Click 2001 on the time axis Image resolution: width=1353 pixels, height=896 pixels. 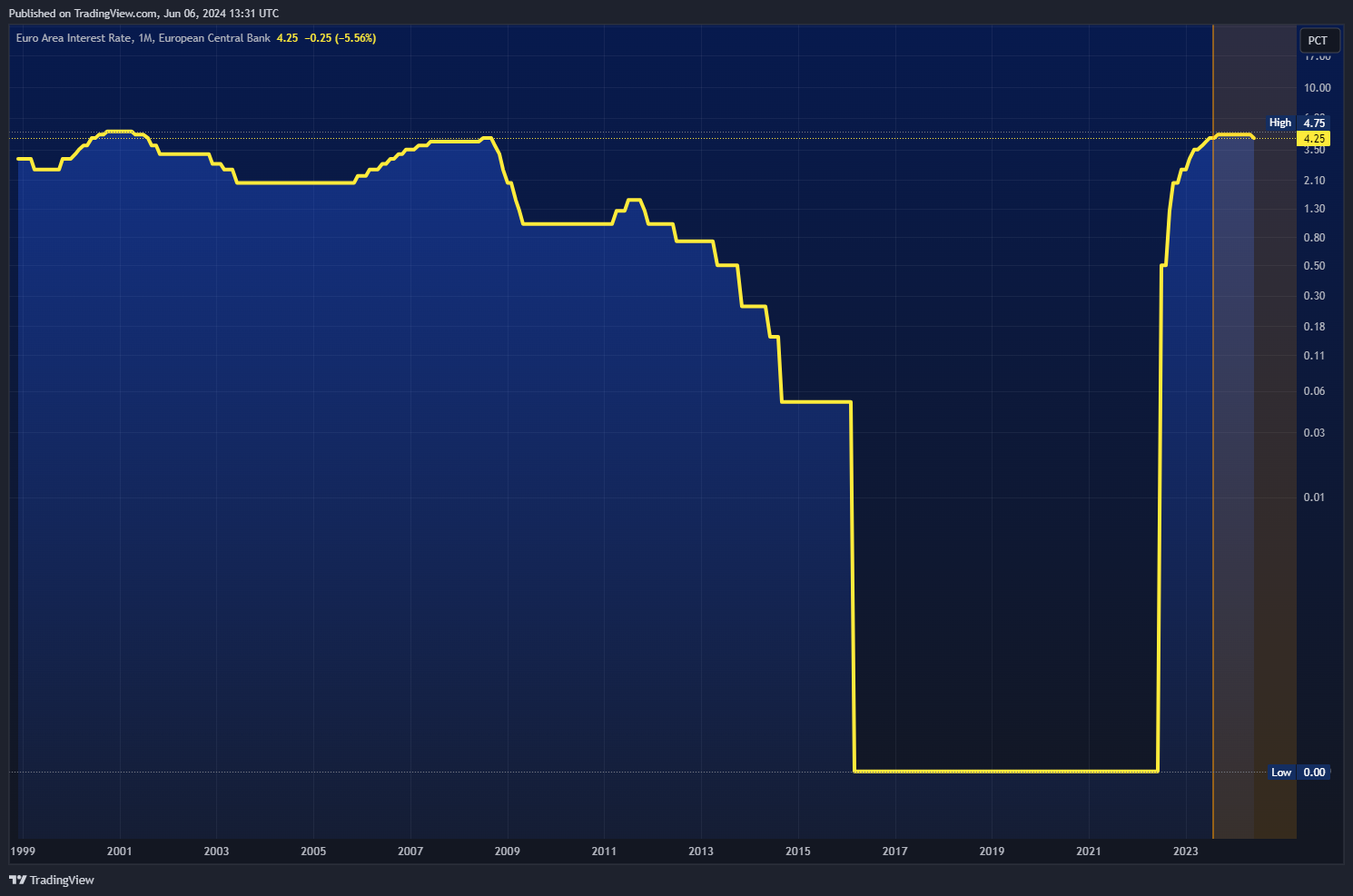click(119, 852)
